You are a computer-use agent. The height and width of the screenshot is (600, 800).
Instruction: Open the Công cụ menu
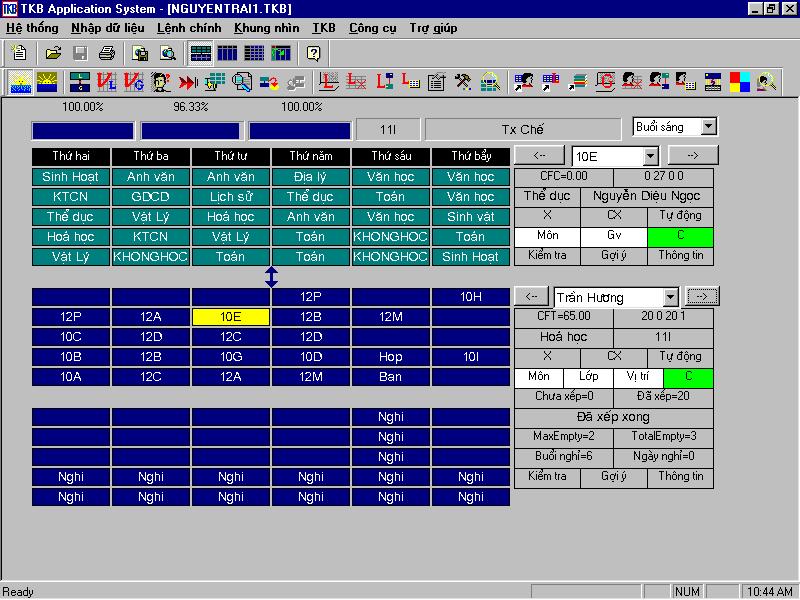[x=371, y=28]
